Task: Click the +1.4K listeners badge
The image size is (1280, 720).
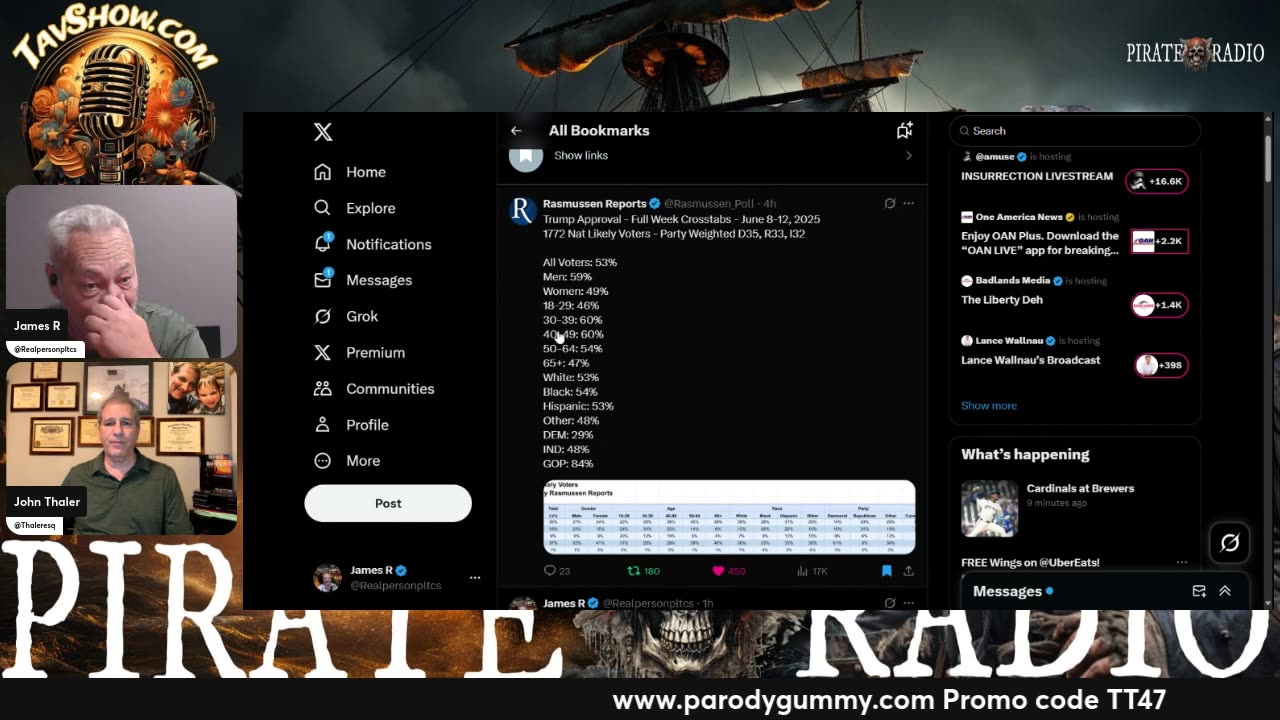Action: (x=1160, y=305)
